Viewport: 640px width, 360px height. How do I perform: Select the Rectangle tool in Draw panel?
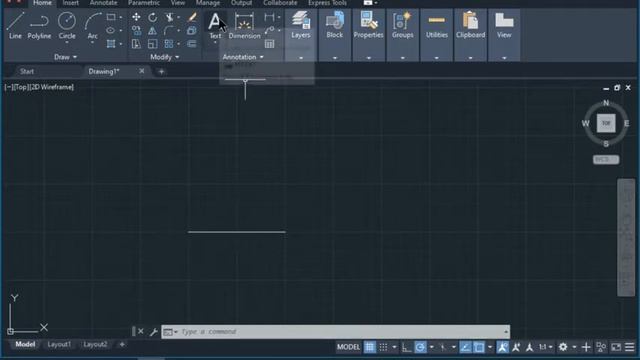111,17
